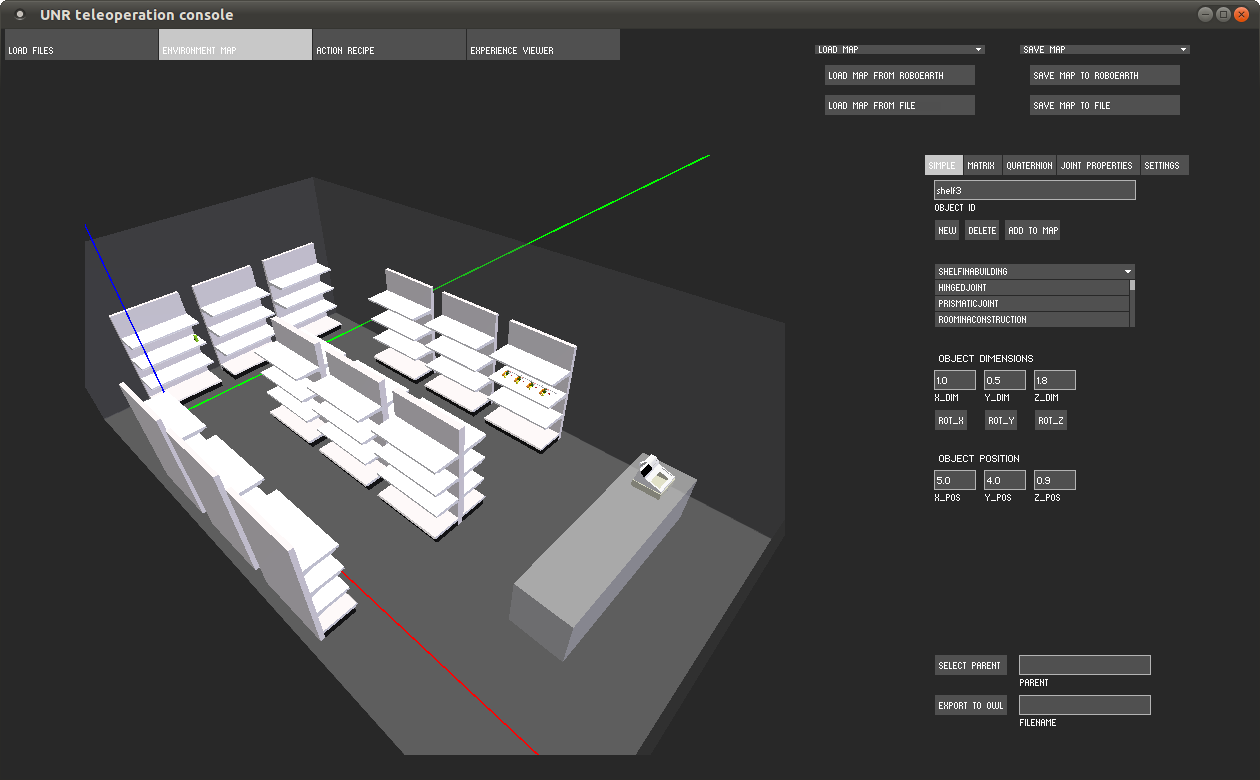Click the Add To Map button
Viewport: 1260px width, 780px height.
click(x=1032, y=230)
